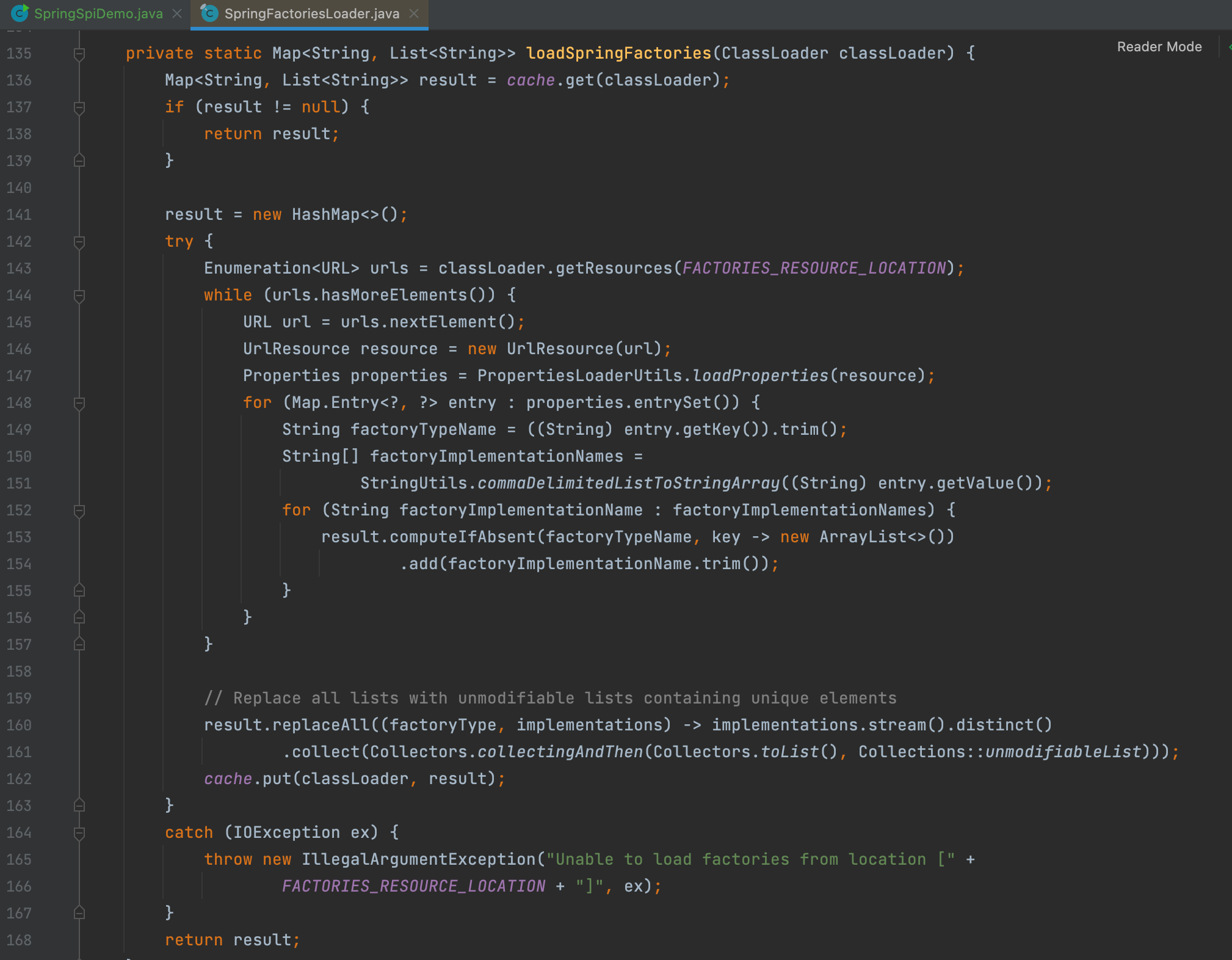Collapse the try block at line 142
The width and height of the screenshot is (1232, 960).
[79, 242]
